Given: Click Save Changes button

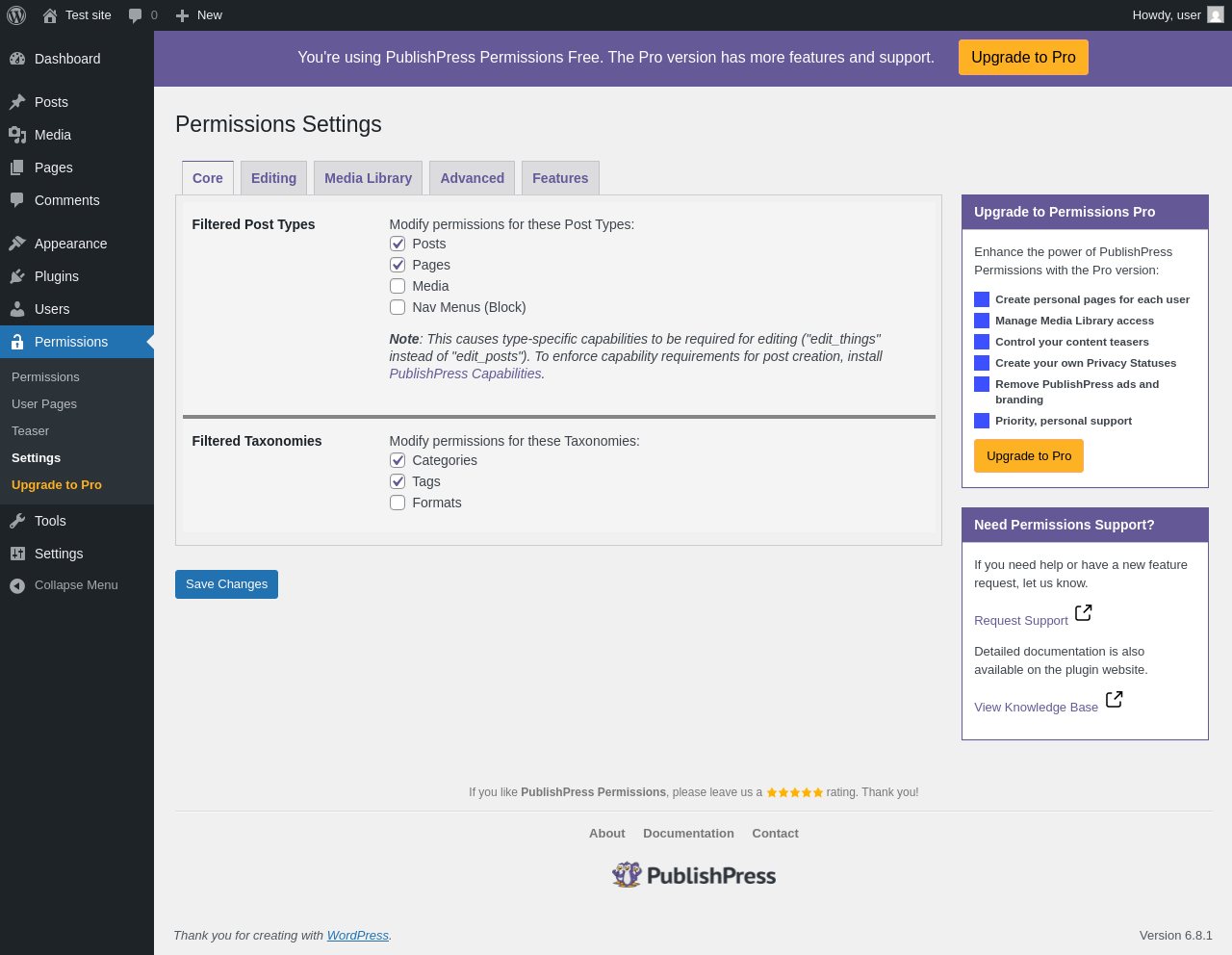Looking at the screenshot, I should pos(226,584).
